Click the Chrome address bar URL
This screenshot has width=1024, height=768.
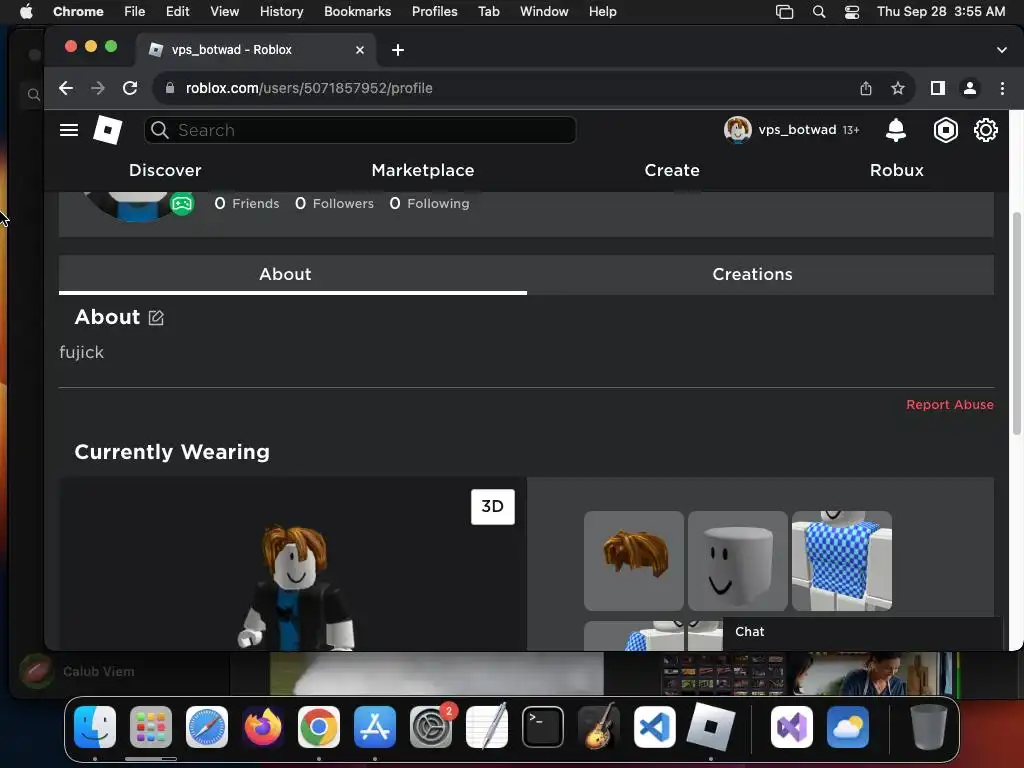pyautogui.click(x=309, y=88)
